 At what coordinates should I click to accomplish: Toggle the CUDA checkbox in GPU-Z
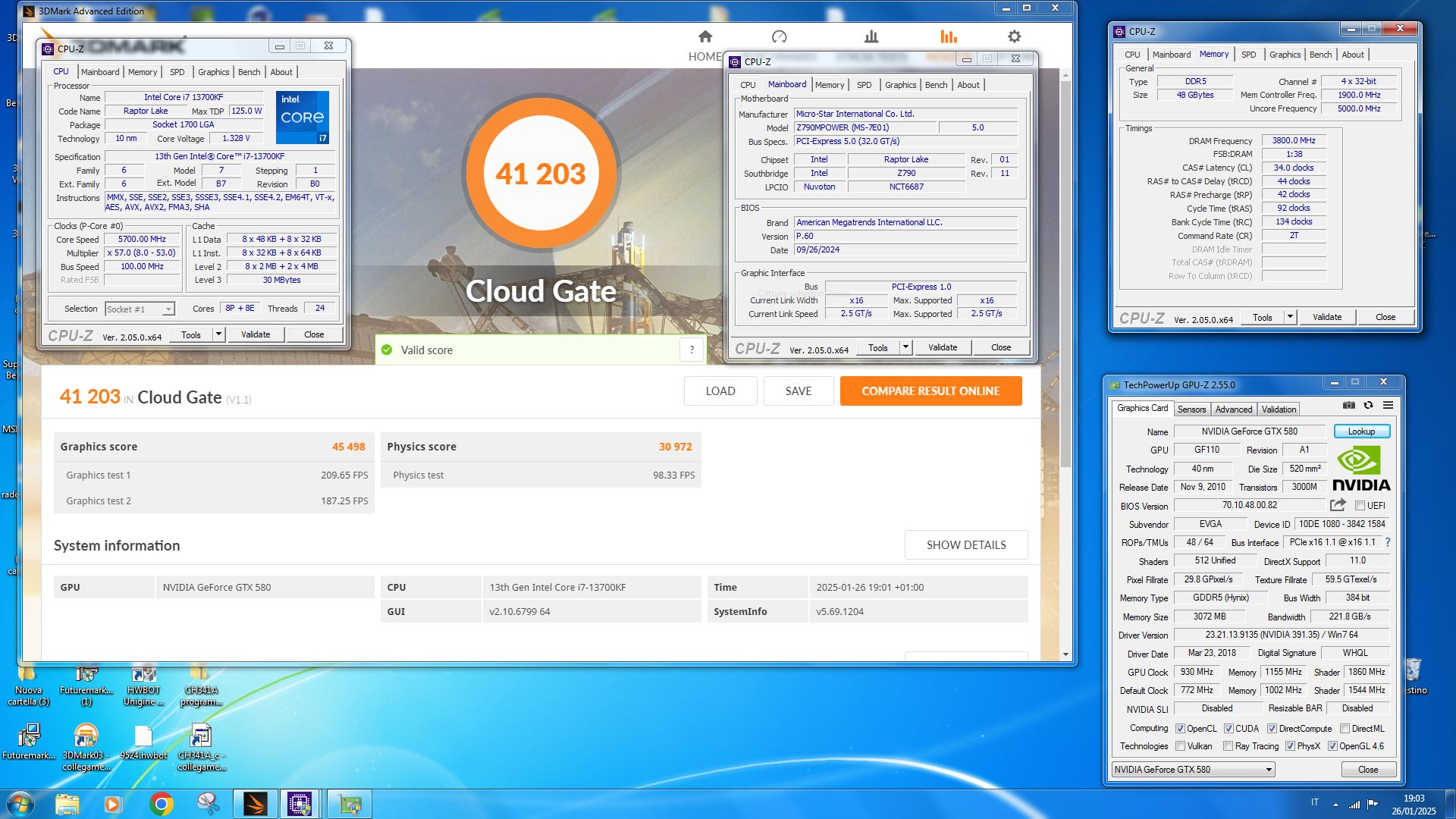(x=1228, y=728)
